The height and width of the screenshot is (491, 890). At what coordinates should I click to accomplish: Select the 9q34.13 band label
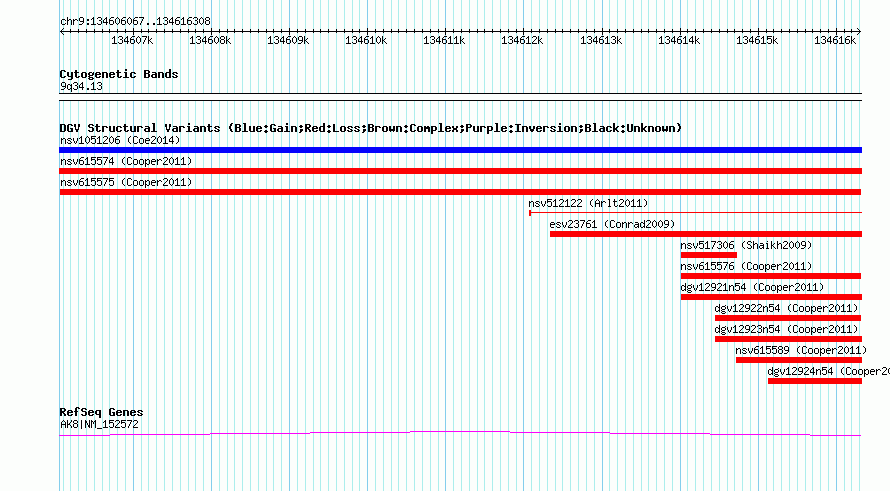81,86
